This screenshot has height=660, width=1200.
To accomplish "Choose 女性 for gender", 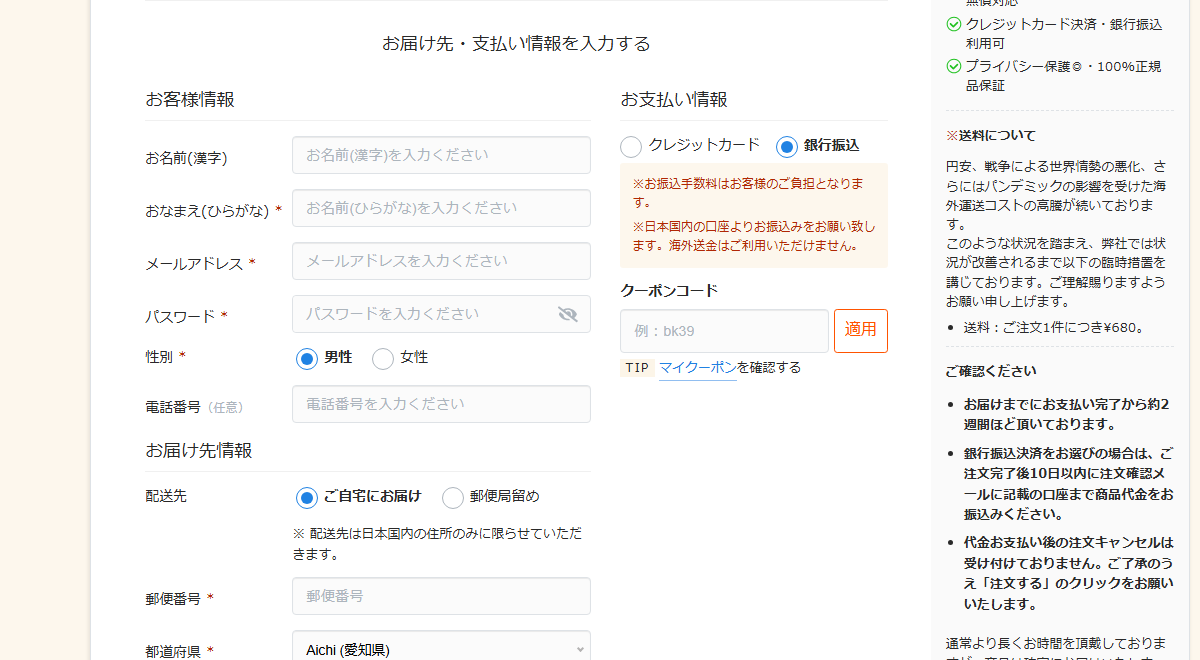I will tap(383, 358).
